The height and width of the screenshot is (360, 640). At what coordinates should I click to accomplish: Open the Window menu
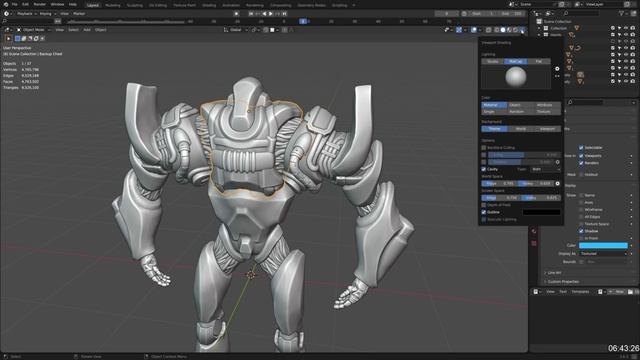[x=57, y=4]
